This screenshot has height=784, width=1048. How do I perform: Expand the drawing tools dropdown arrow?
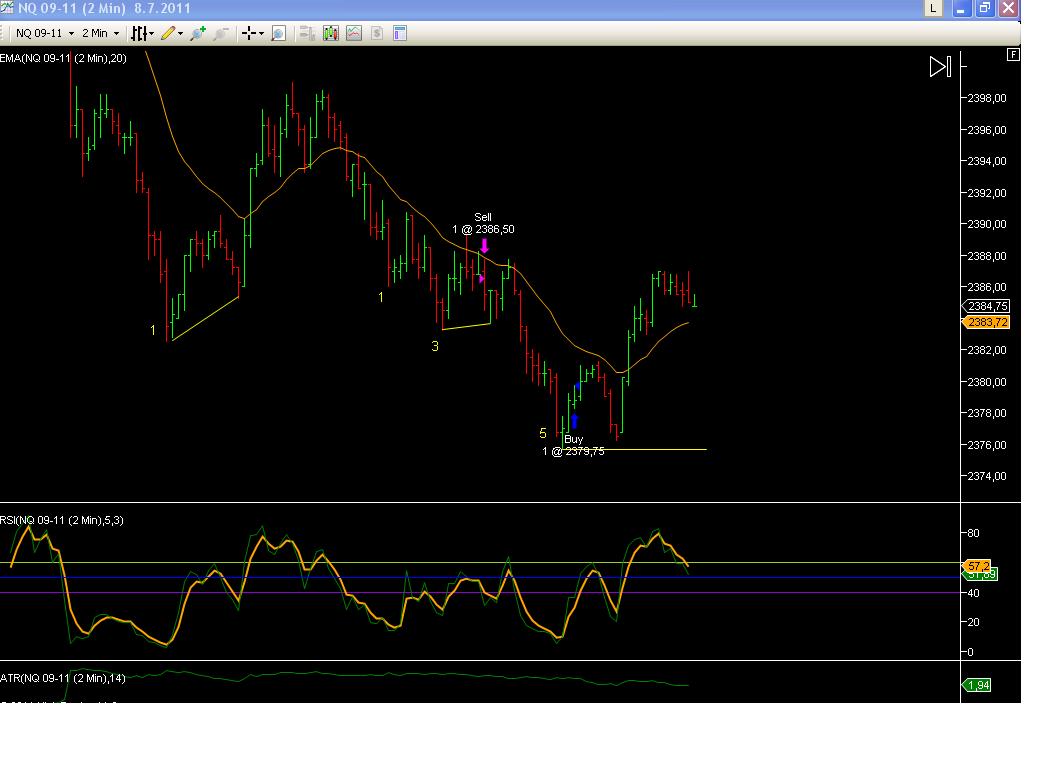coord(180,33)
